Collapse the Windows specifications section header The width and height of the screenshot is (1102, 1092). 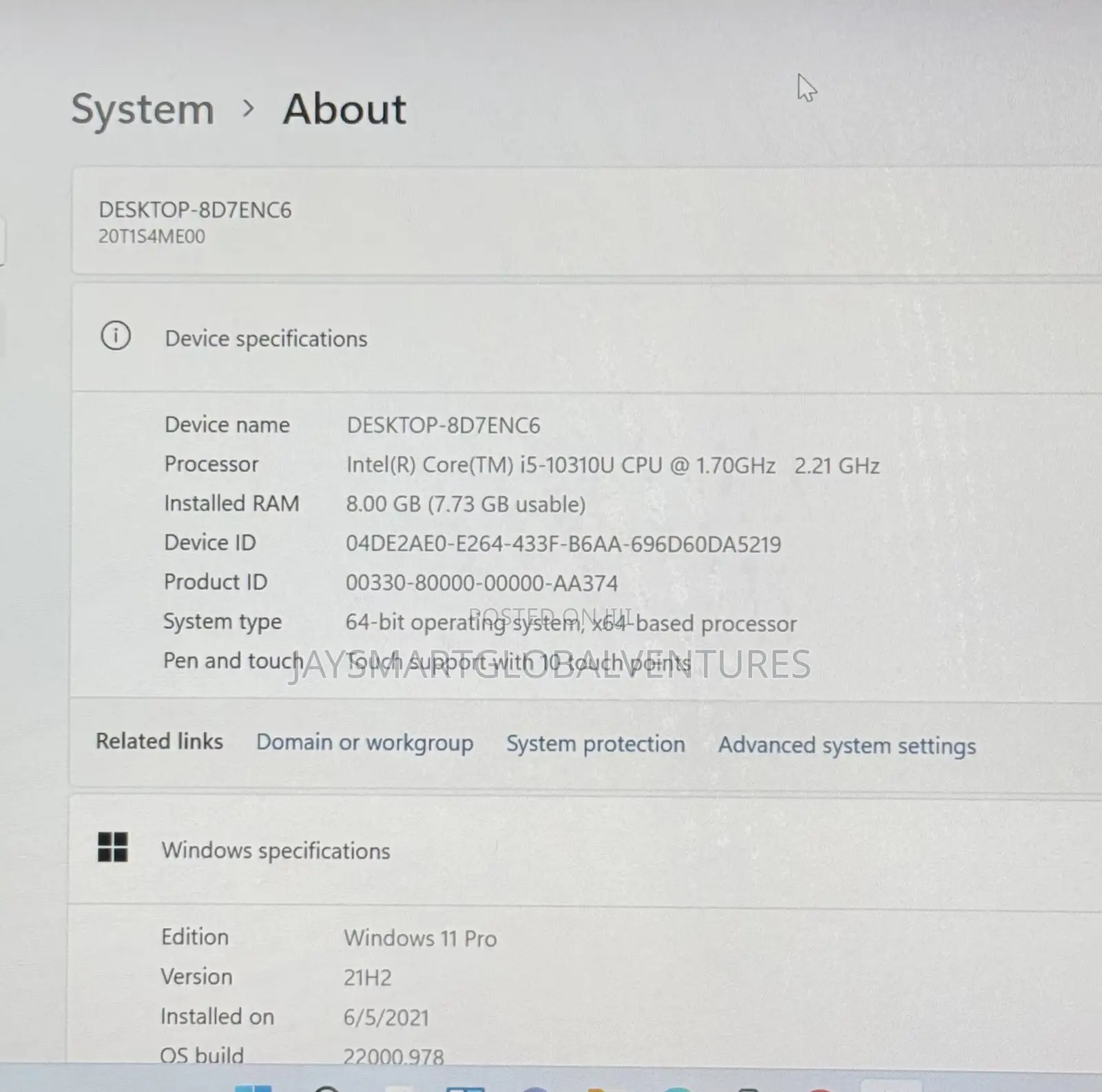pos(585,850)
